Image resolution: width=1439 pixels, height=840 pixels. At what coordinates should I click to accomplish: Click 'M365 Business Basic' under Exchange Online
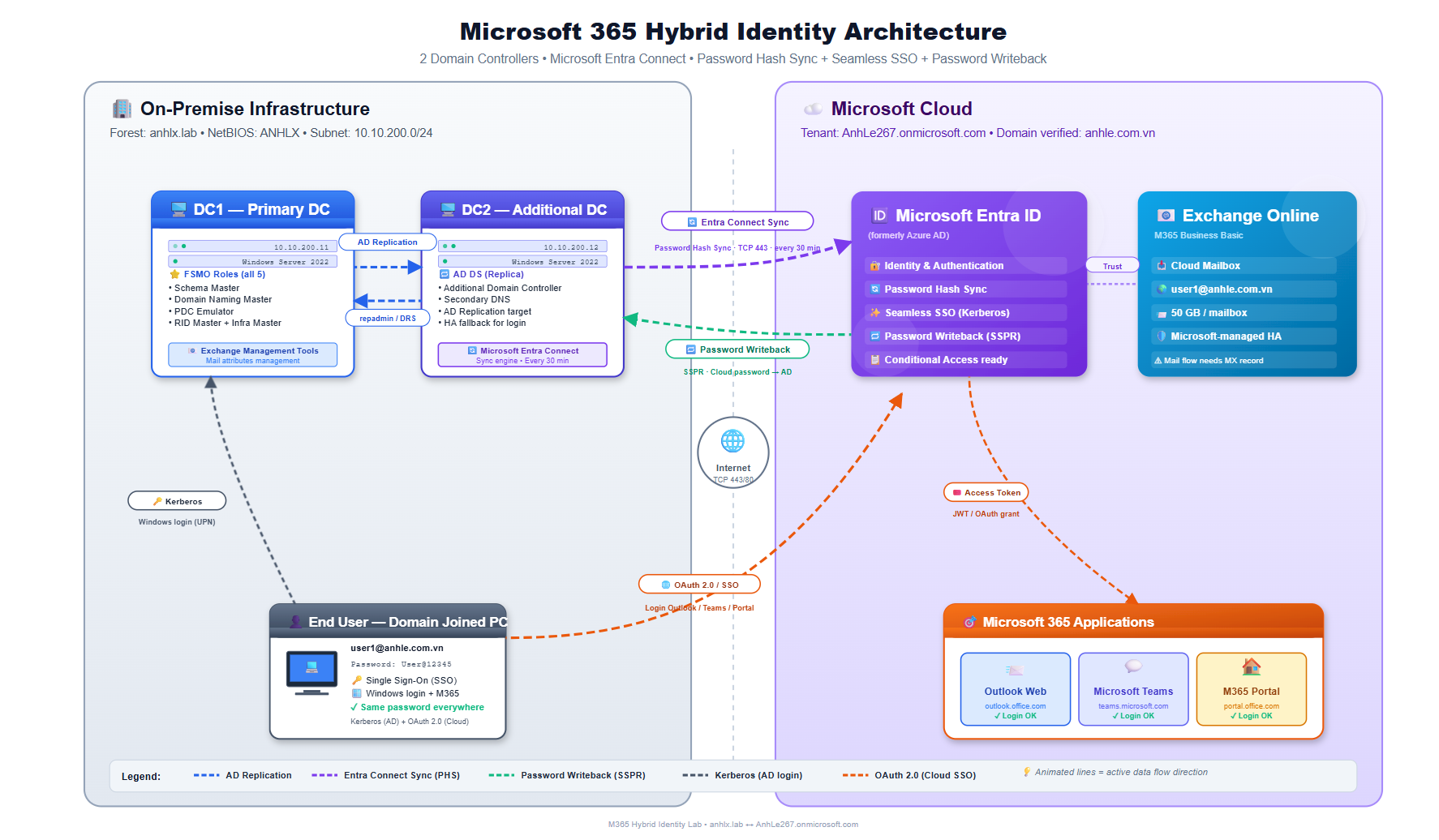click(x=1198, y=235)
